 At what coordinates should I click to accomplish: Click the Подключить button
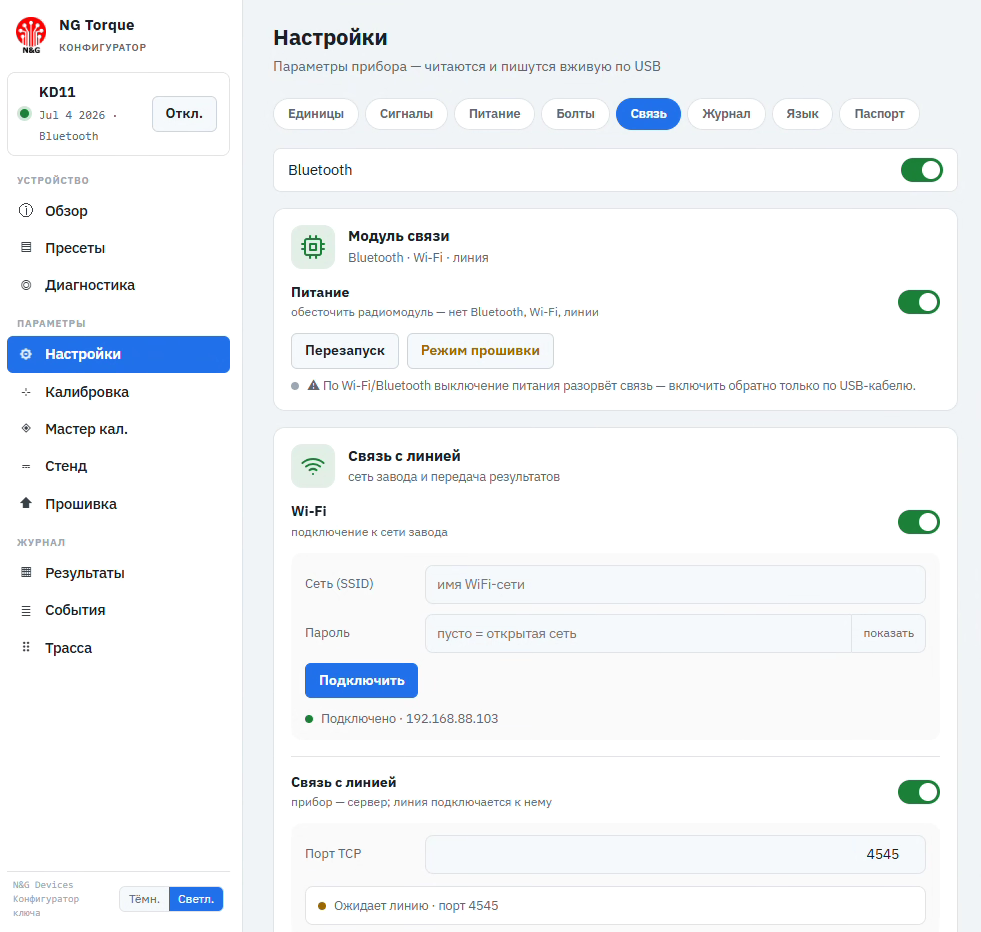point(362,681)
